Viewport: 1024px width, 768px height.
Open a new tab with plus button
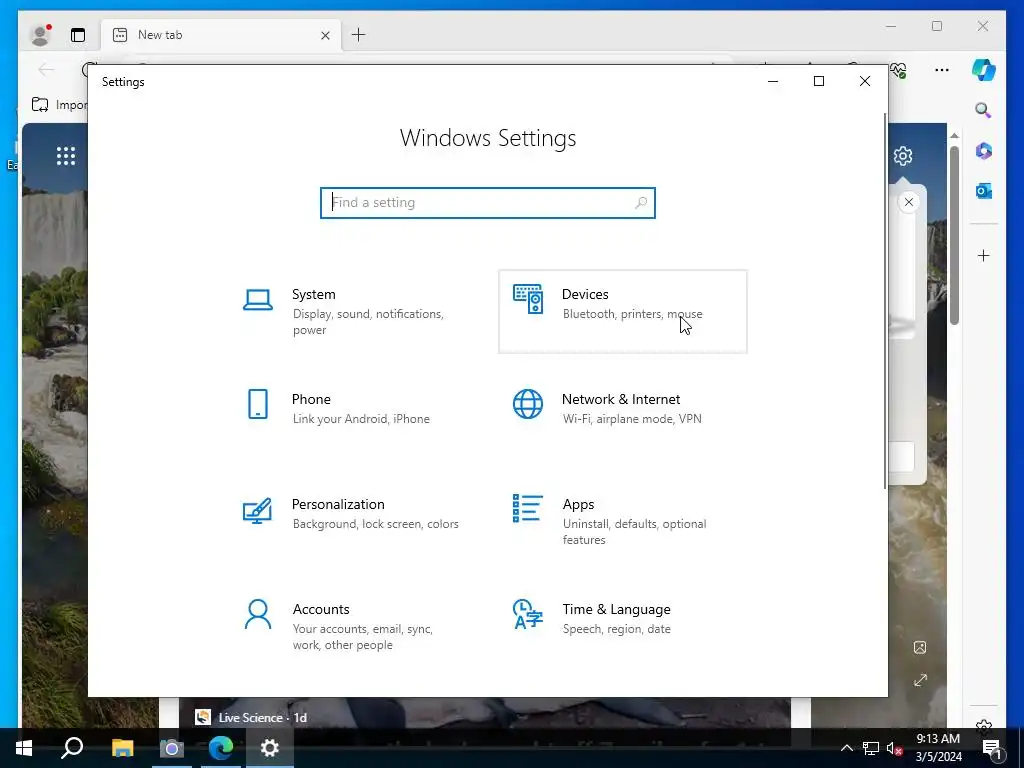(359, 35)
